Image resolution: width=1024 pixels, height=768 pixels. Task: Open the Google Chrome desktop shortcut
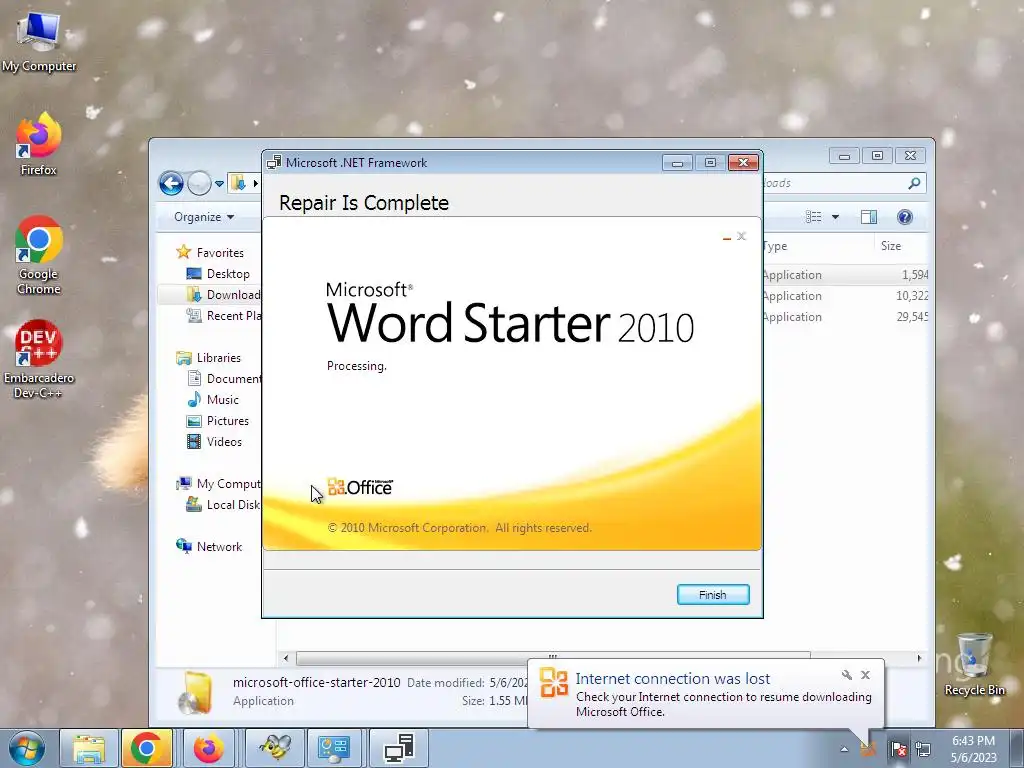tap(39, 255)
